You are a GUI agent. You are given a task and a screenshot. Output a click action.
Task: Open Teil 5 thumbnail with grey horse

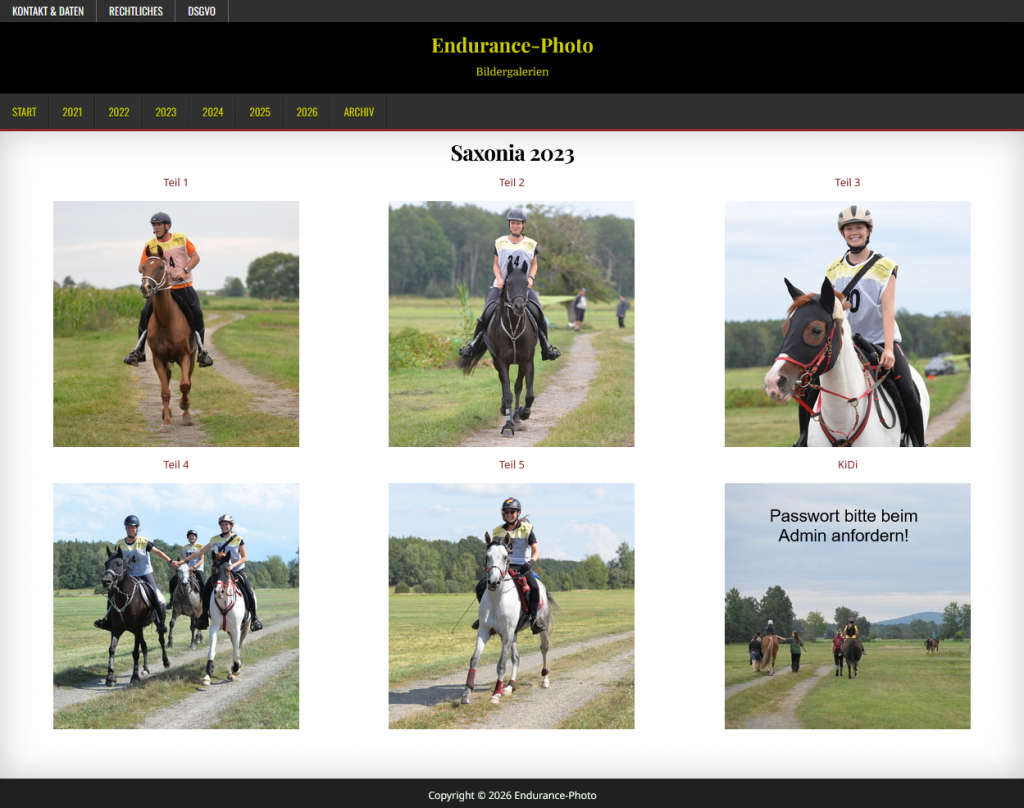click(x=511, y=606)
